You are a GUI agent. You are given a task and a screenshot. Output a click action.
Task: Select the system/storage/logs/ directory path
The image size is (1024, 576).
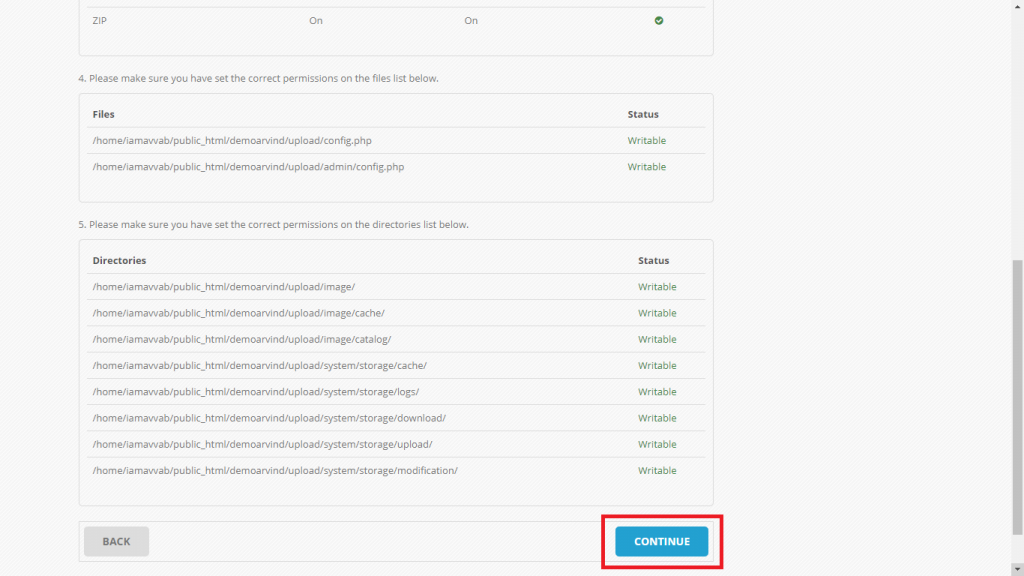coord(256,391)
